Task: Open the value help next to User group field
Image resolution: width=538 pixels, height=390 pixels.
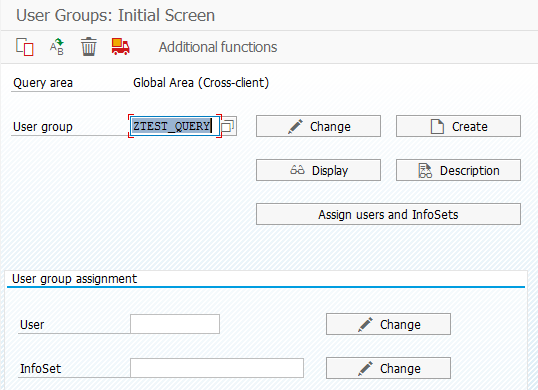Action: click(x=228, y=126)
